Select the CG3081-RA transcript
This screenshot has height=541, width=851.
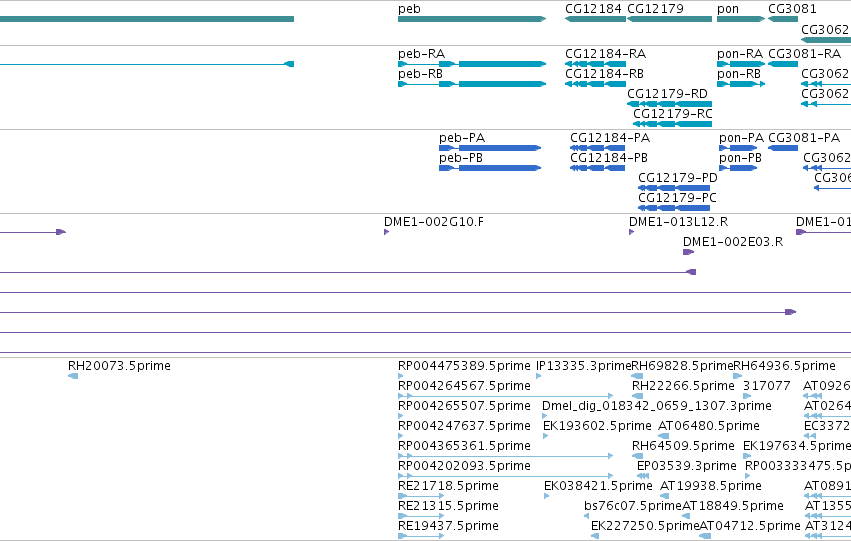click(783, 64)
